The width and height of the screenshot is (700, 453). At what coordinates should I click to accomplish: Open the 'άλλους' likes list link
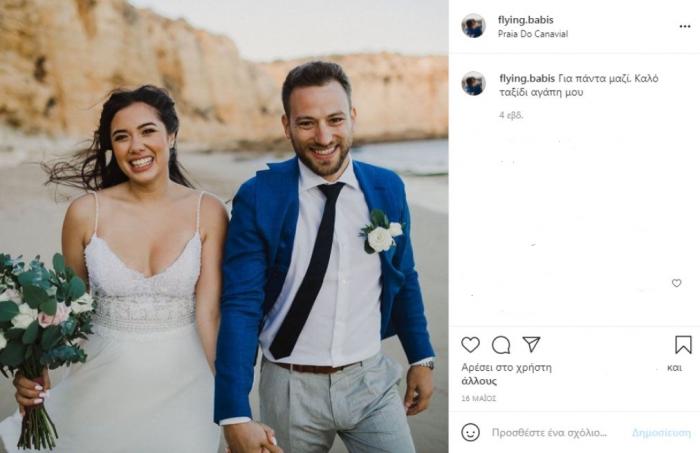pos(479,381)
